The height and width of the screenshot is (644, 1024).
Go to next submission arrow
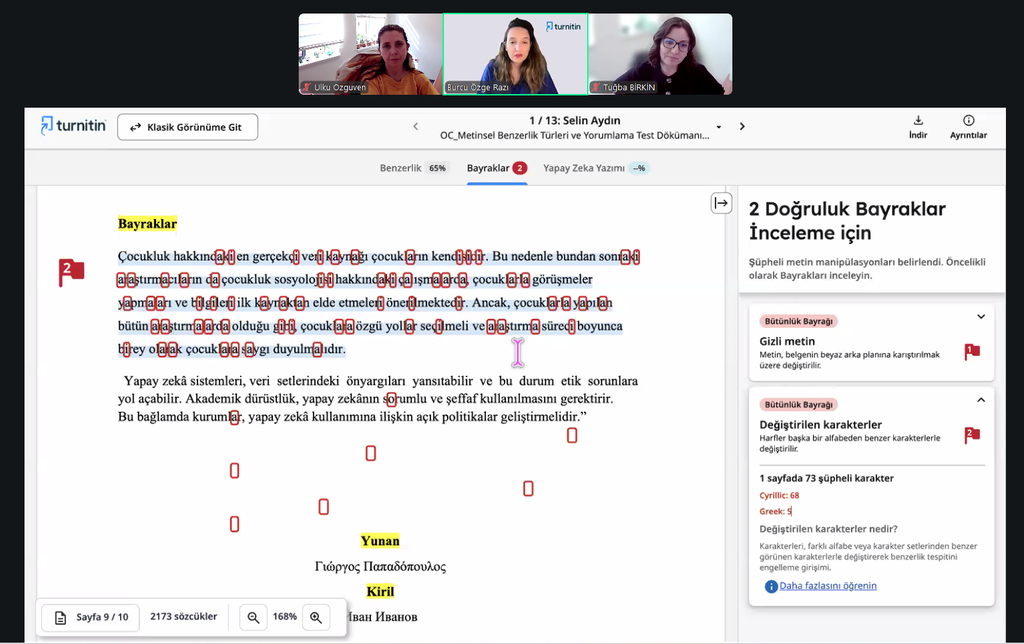[742, 126]
